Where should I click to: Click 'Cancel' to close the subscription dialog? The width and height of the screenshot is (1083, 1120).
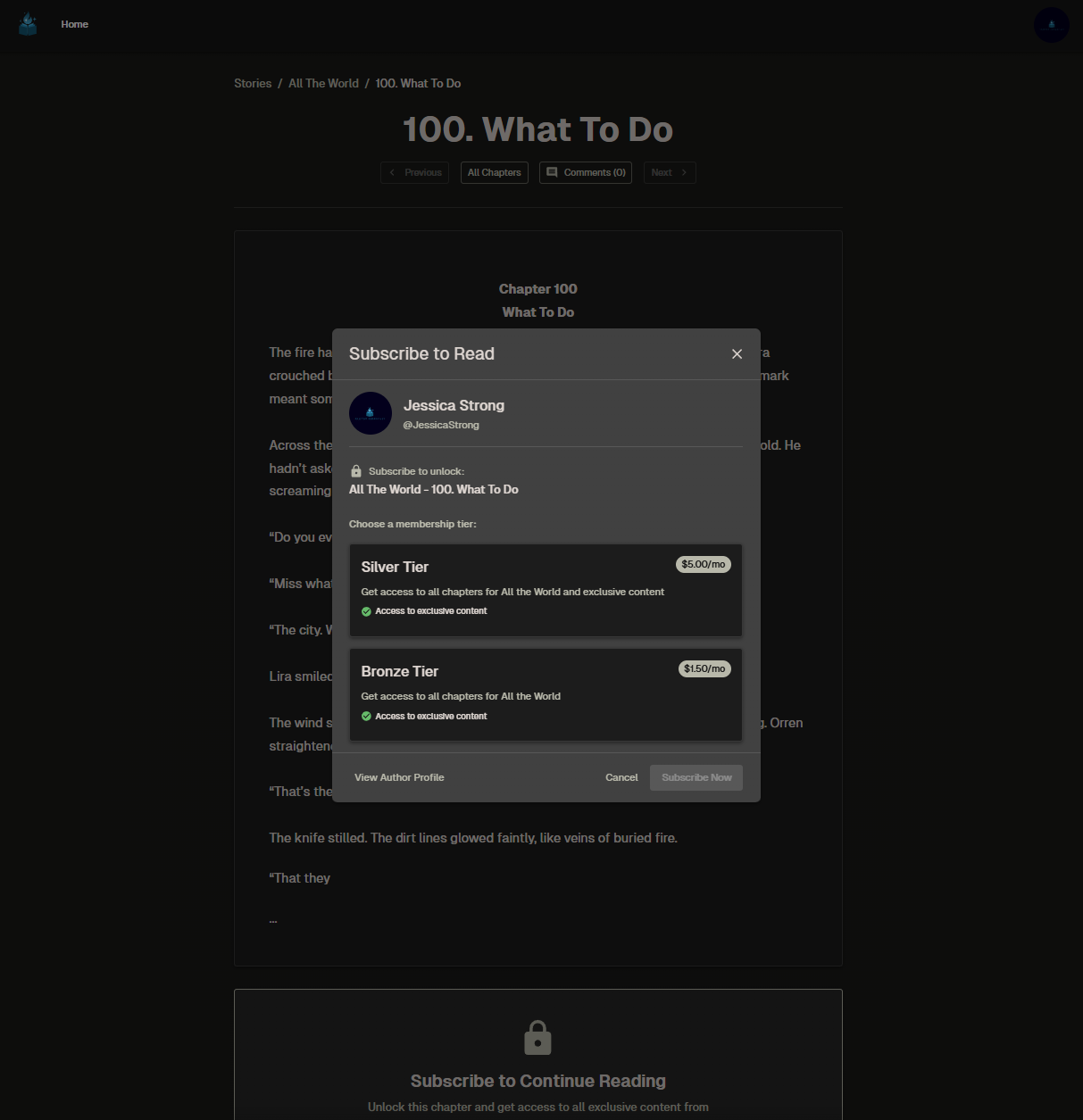[621, 777]
